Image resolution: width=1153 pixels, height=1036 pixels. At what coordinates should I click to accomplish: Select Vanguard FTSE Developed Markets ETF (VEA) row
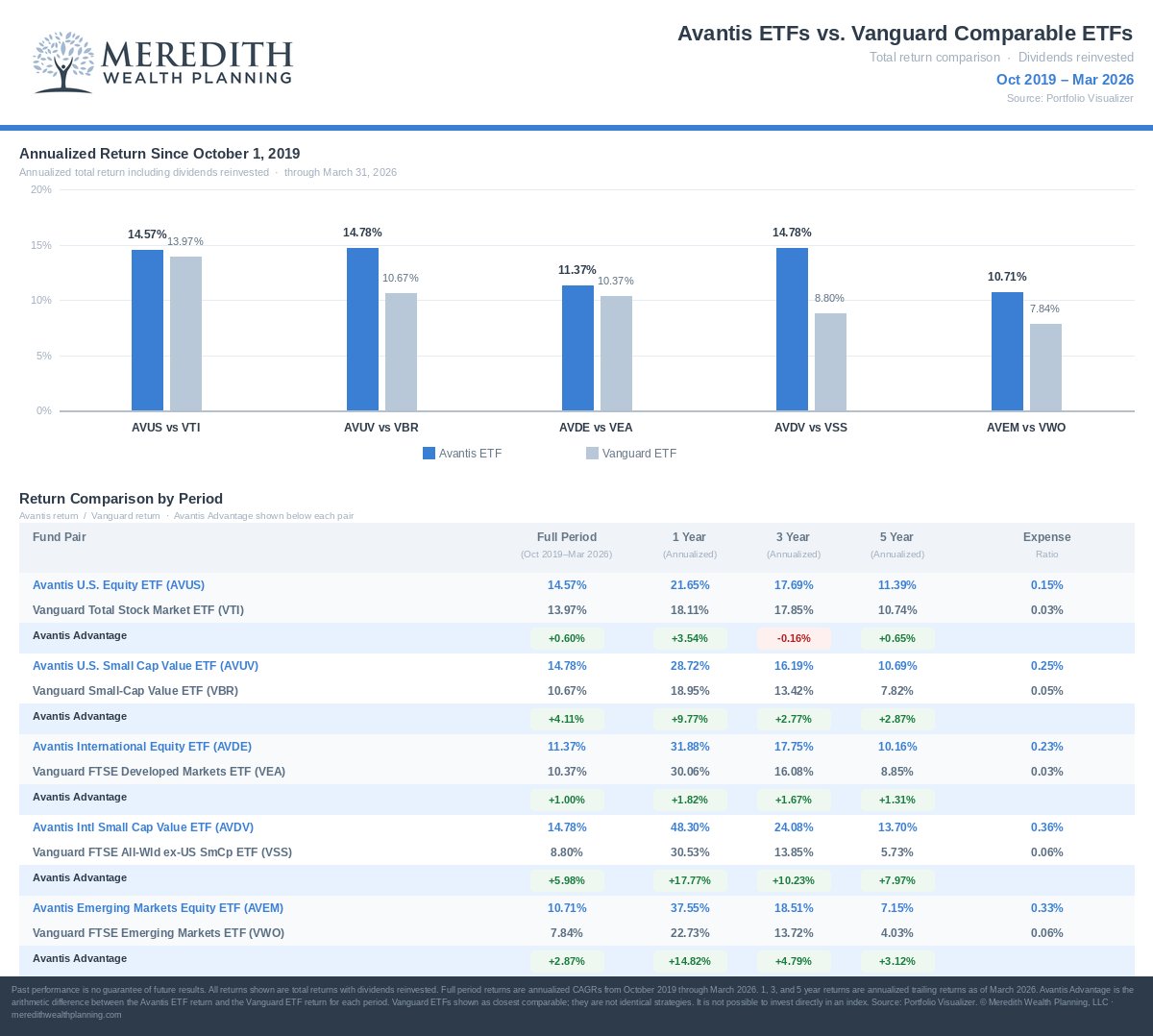(x=576, y=772)
